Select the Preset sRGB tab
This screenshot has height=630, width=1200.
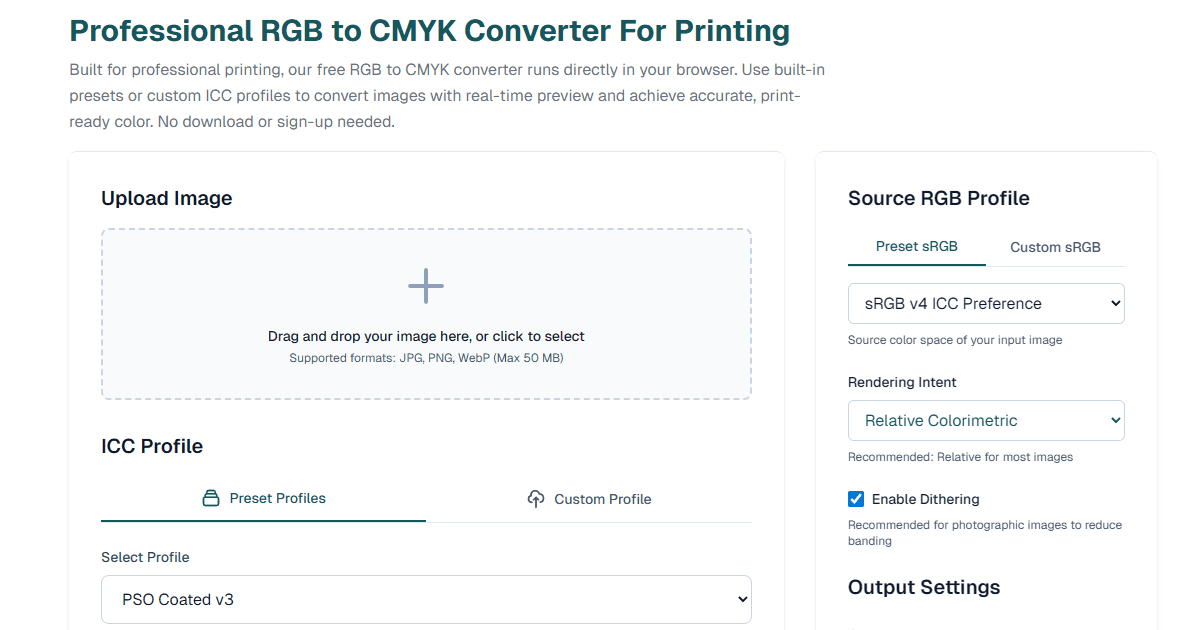pyautogui.click(x=916, y=246)
